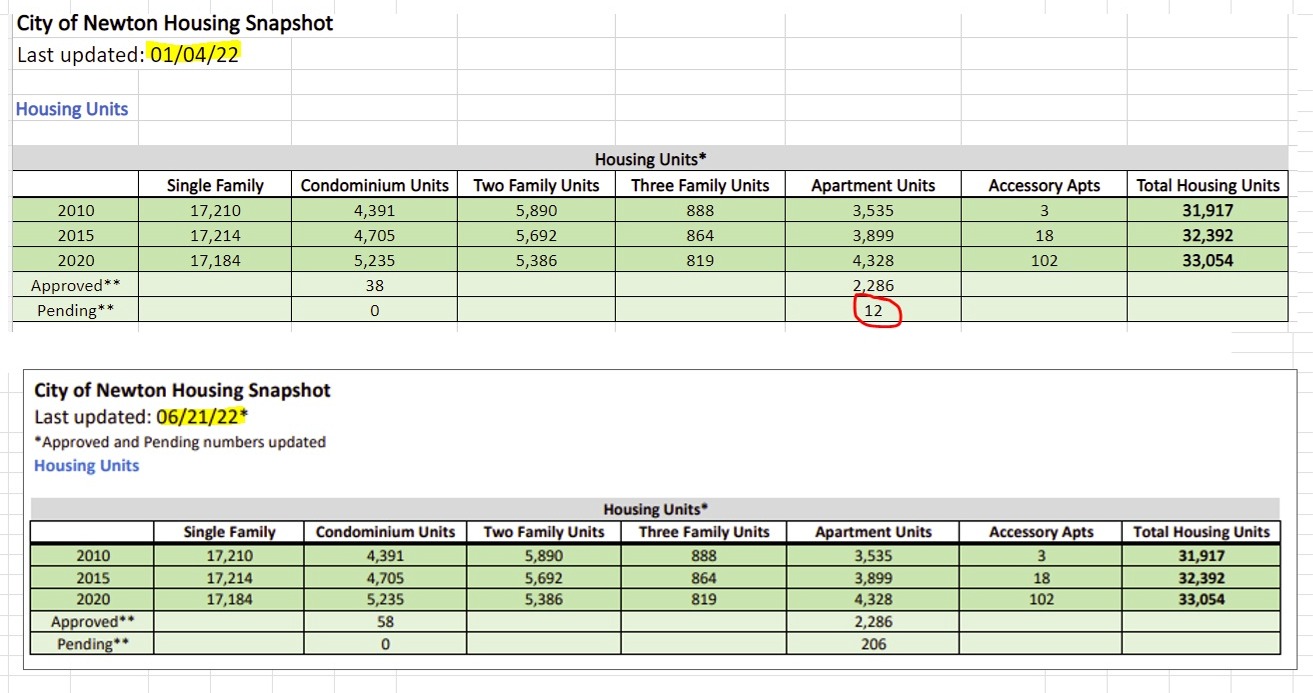Select the Approved condominium cell showing 38

(374, 285)
